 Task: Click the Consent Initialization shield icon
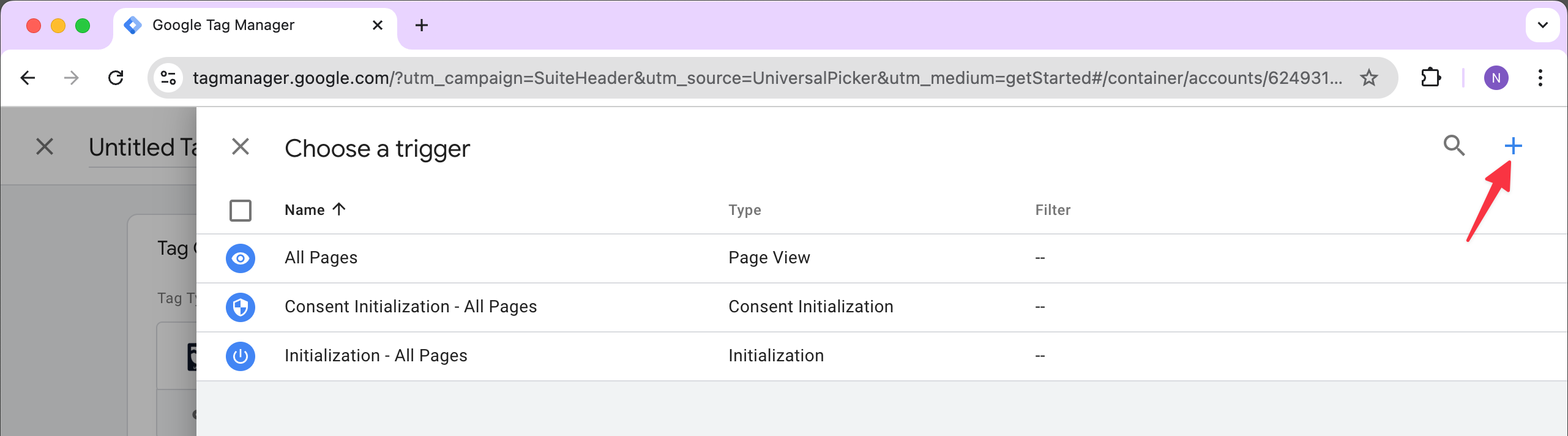(241, 307)
